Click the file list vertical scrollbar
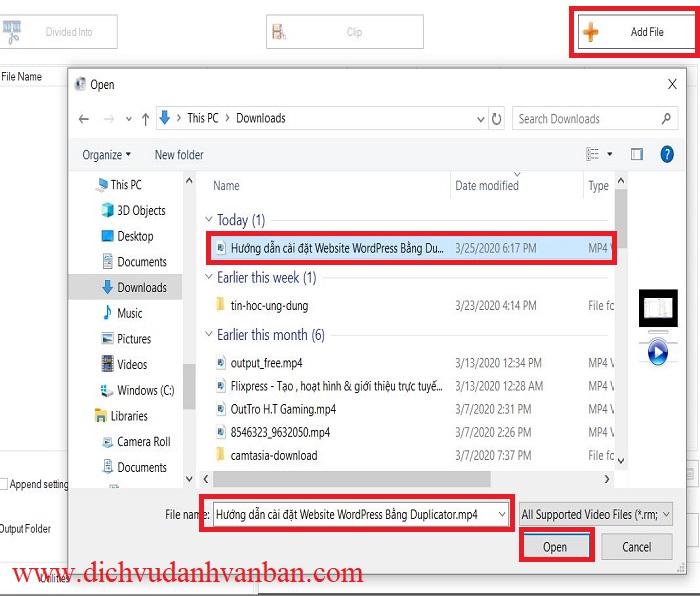 pos(621,218)
